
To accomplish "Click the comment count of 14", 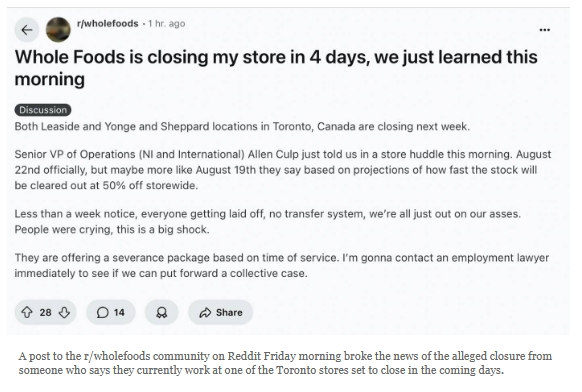I will [119, 313].
